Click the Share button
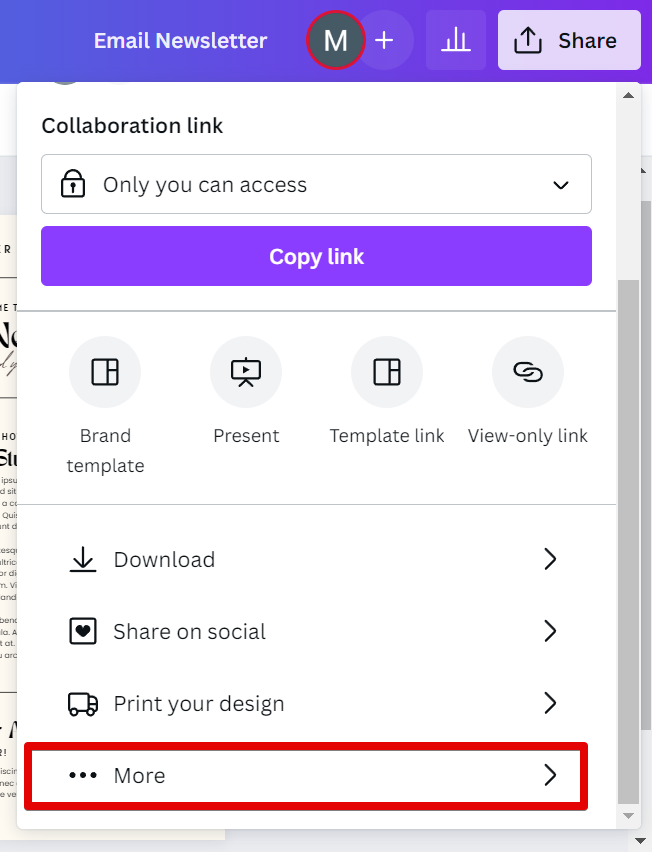652x852 pixels. [x=568, y=41]
